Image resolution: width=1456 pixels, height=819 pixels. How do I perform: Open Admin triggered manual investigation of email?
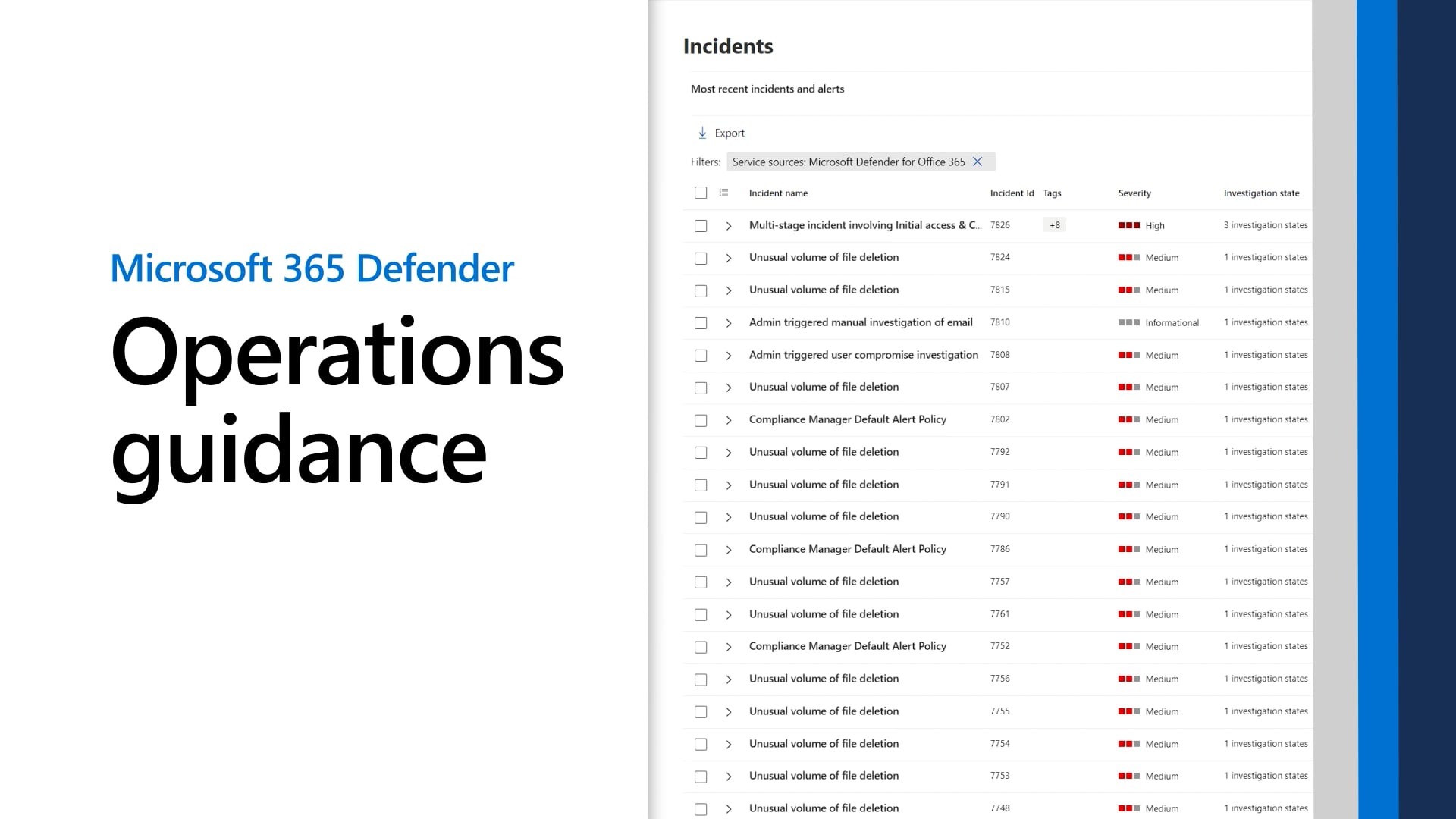[860, 322]
